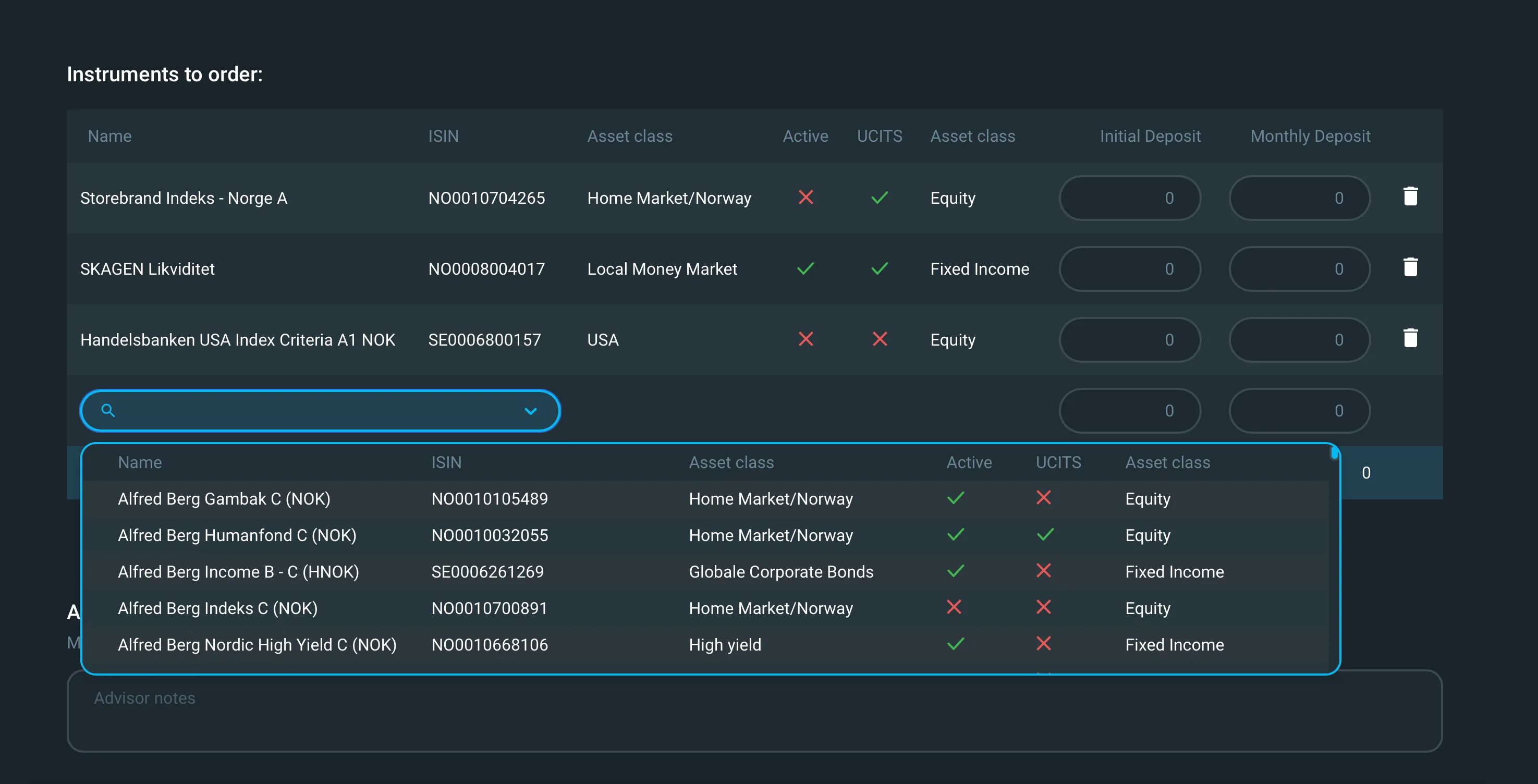The height and width of the screenshot is (784, 1538).
Task: Click Active cross for Alfred Berg Indeks
Action: (x=954, y=607)
